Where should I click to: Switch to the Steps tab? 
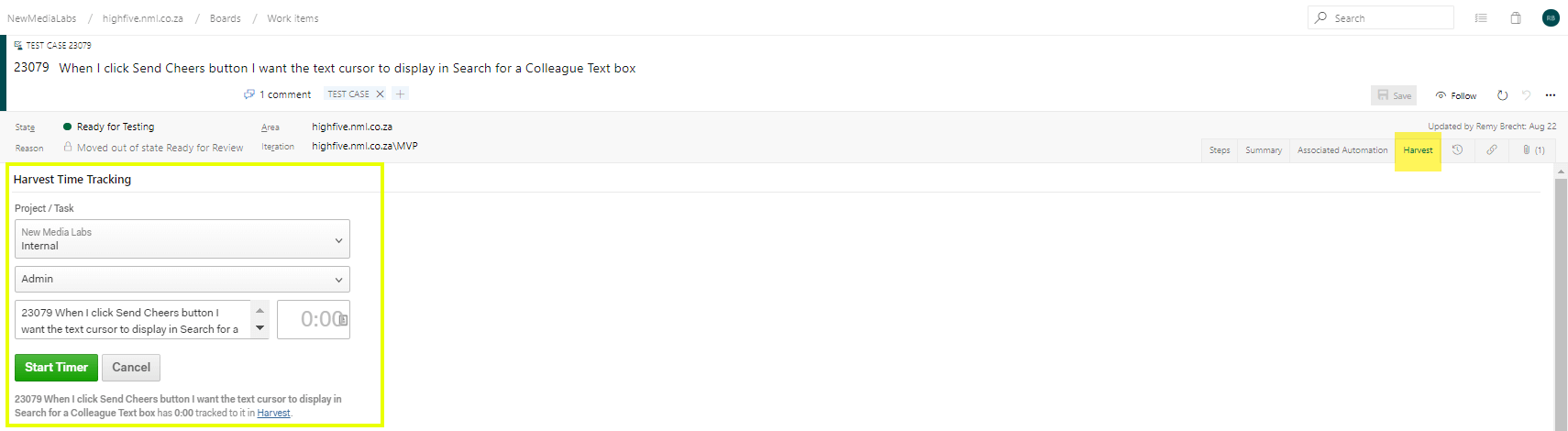click(x=1220, y=149)
